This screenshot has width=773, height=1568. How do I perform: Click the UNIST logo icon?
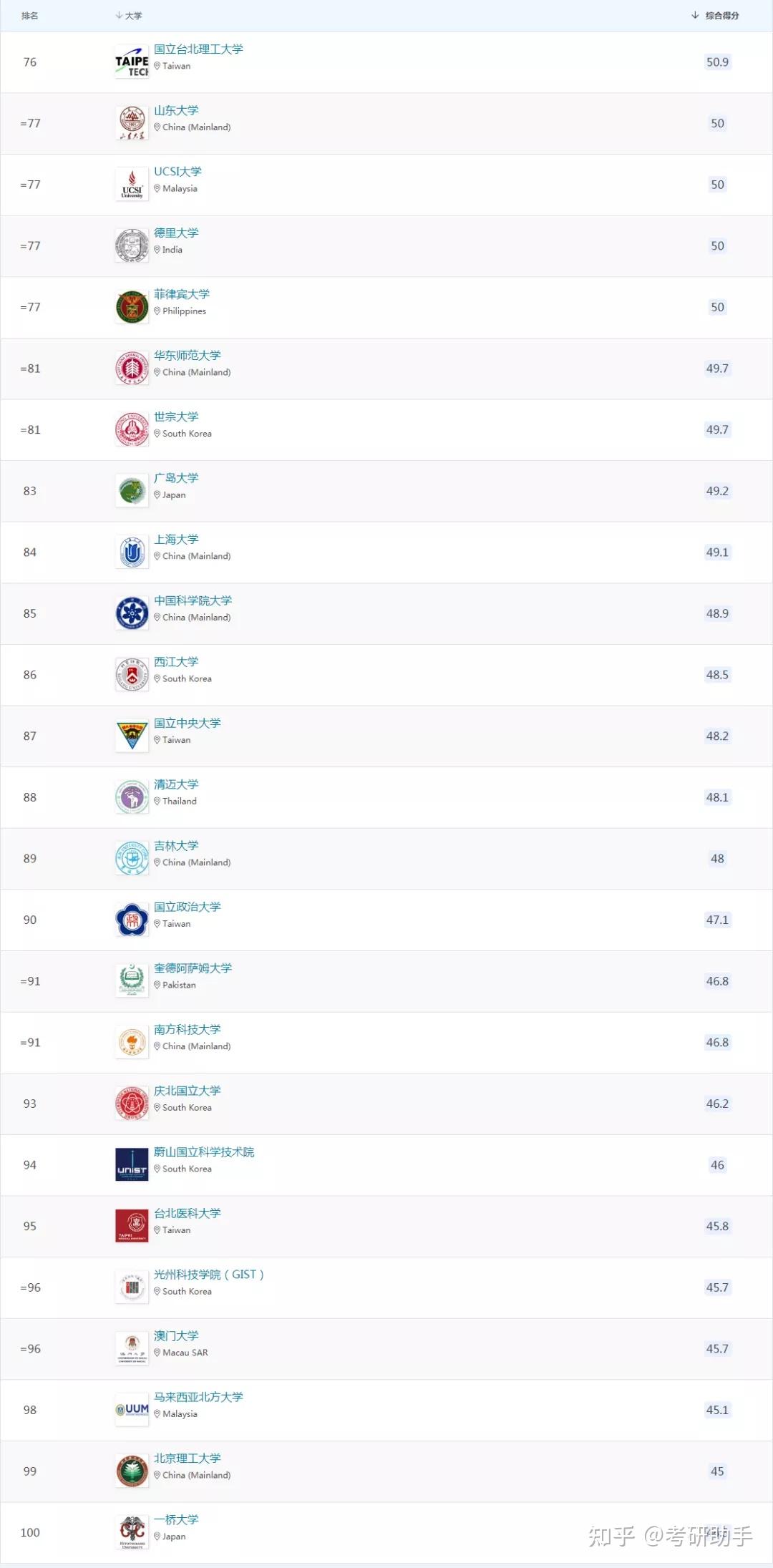pyautogui.click(x=132, y=1165)
